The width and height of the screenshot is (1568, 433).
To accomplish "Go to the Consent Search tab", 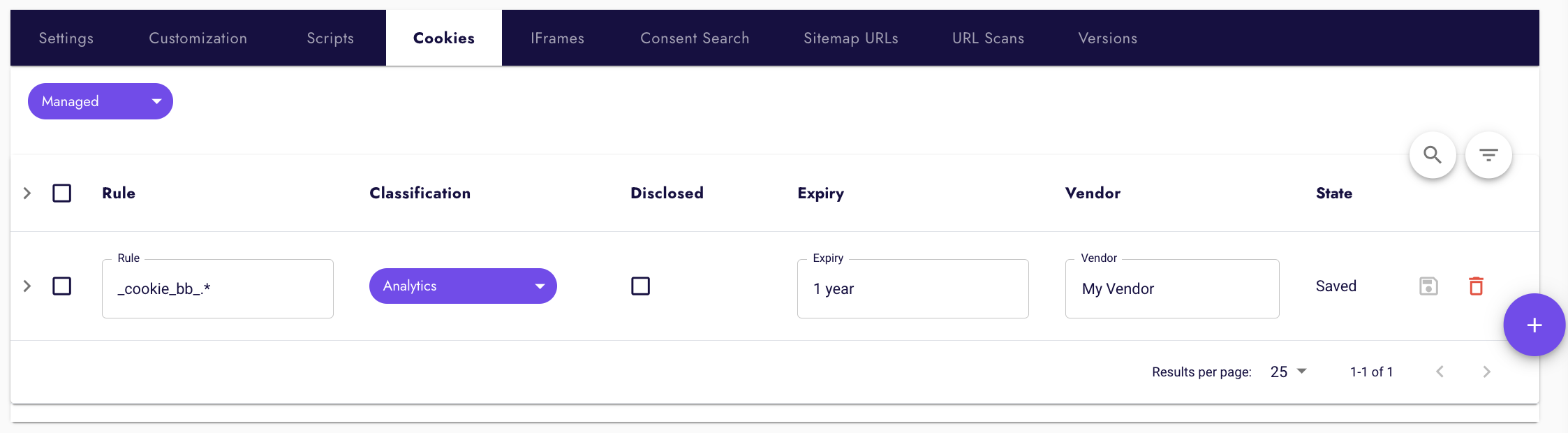I will pos(695,38).
